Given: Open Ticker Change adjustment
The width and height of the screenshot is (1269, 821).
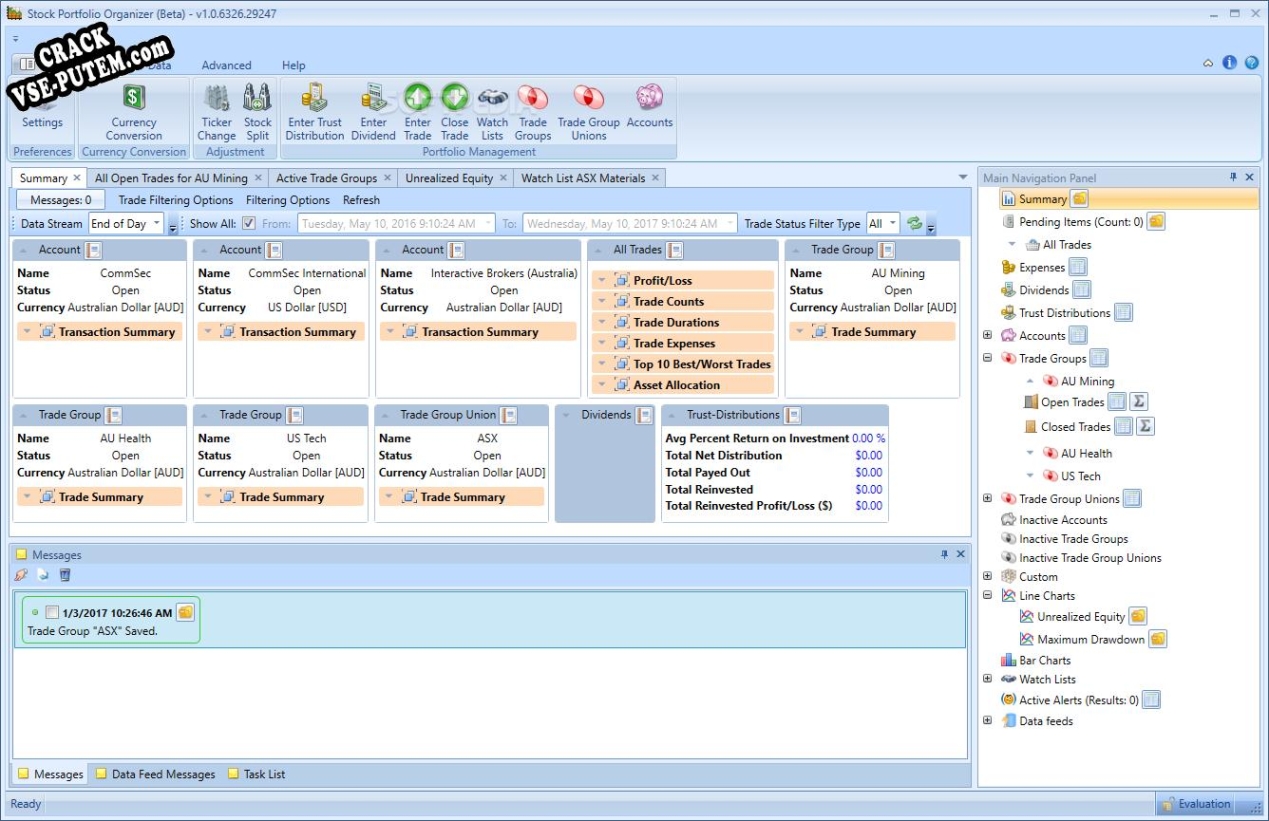Looking at the screenshot, I should (x=216, y=111).
